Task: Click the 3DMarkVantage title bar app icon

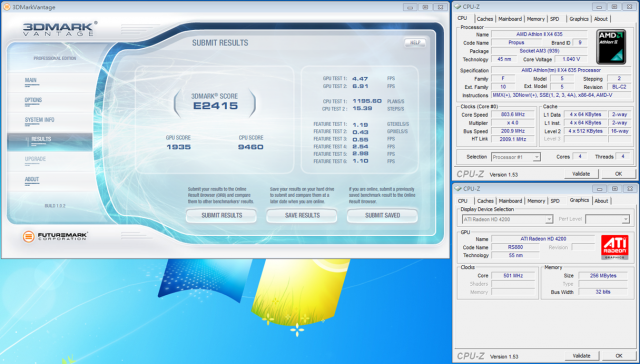Action: tap(6, 7)
